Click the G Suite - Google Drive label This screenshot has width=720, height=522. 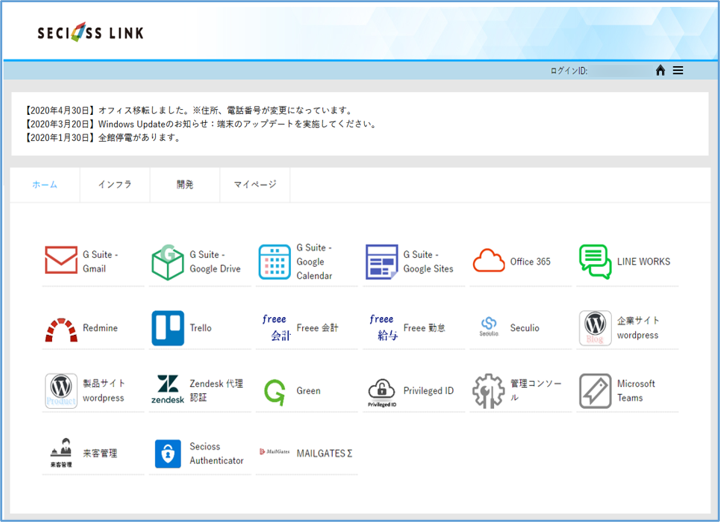pyautogui.click(x=215, y=261)
